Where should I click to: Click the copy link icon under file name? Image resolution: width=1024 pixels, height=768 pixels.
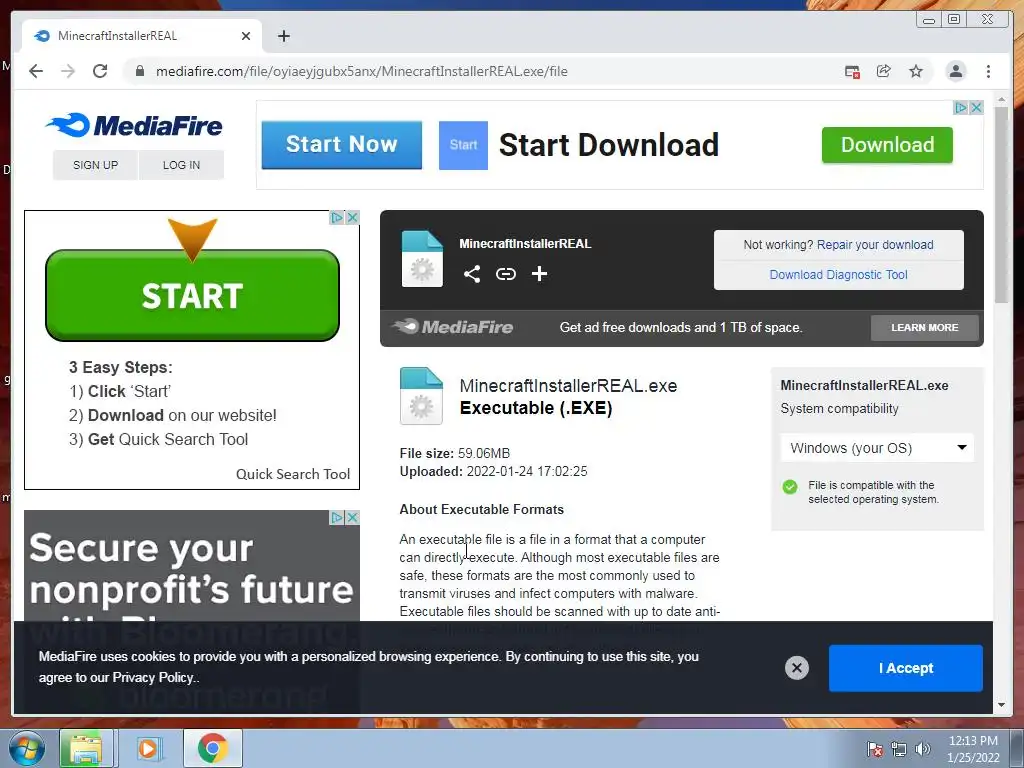[505, 274]
